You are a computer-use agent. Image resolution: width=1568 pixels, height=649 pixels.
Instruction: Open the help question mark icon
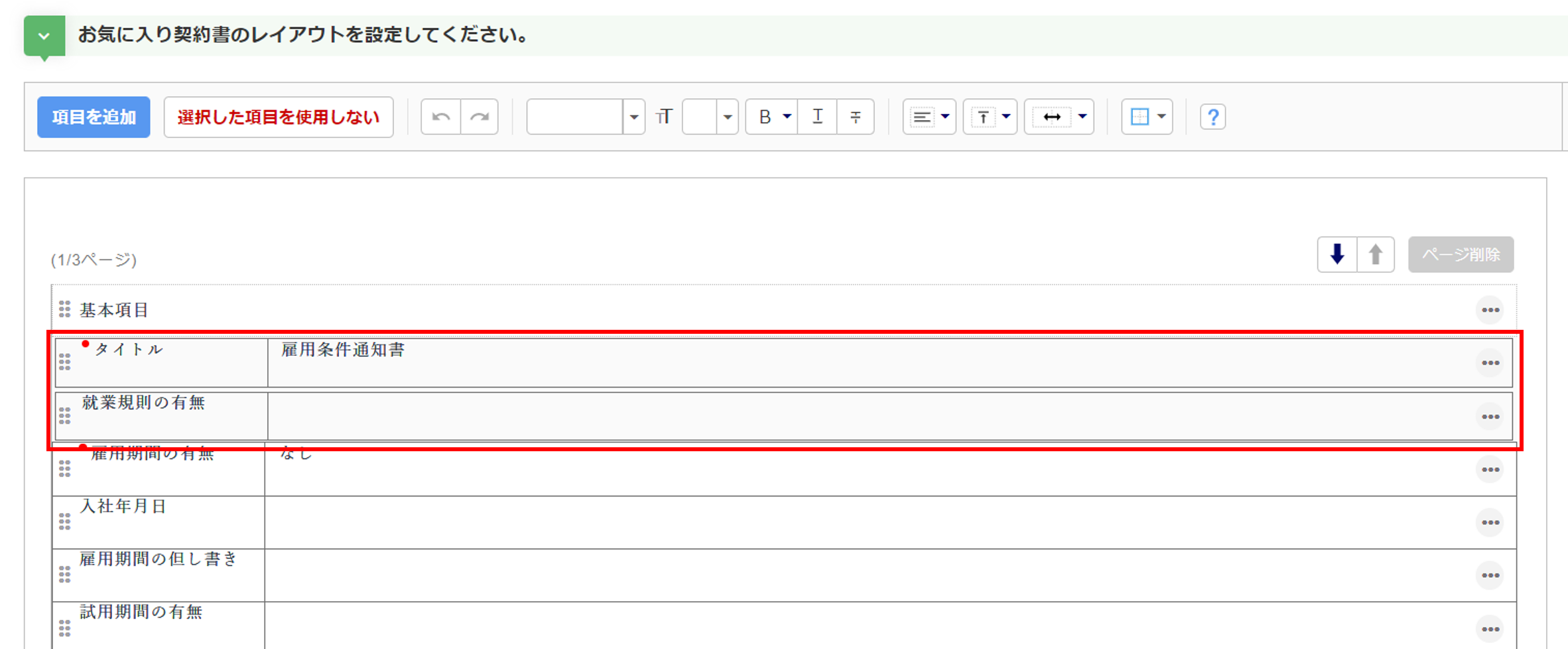pyautogui.click(x=1212, y=117)
